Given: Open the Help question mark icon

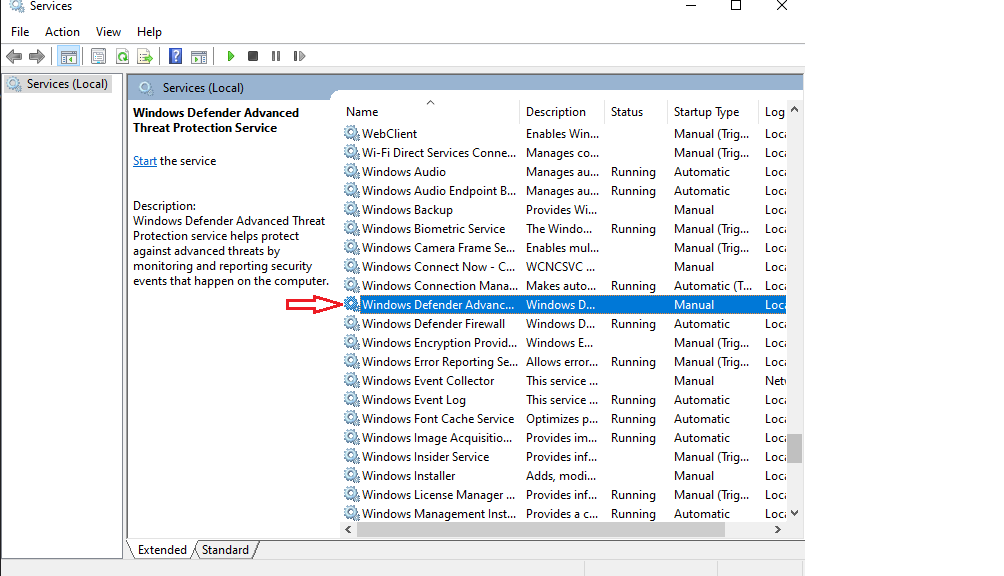Looking at the screenshot, I should click(x=175, y=56).
